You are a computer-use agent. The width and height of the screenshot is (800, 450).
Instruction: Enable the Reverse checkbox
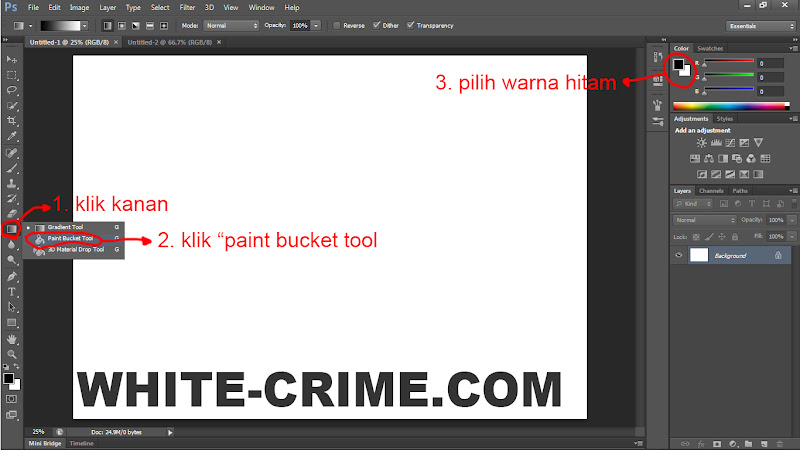pyautogui.click(x=337, y=26)
